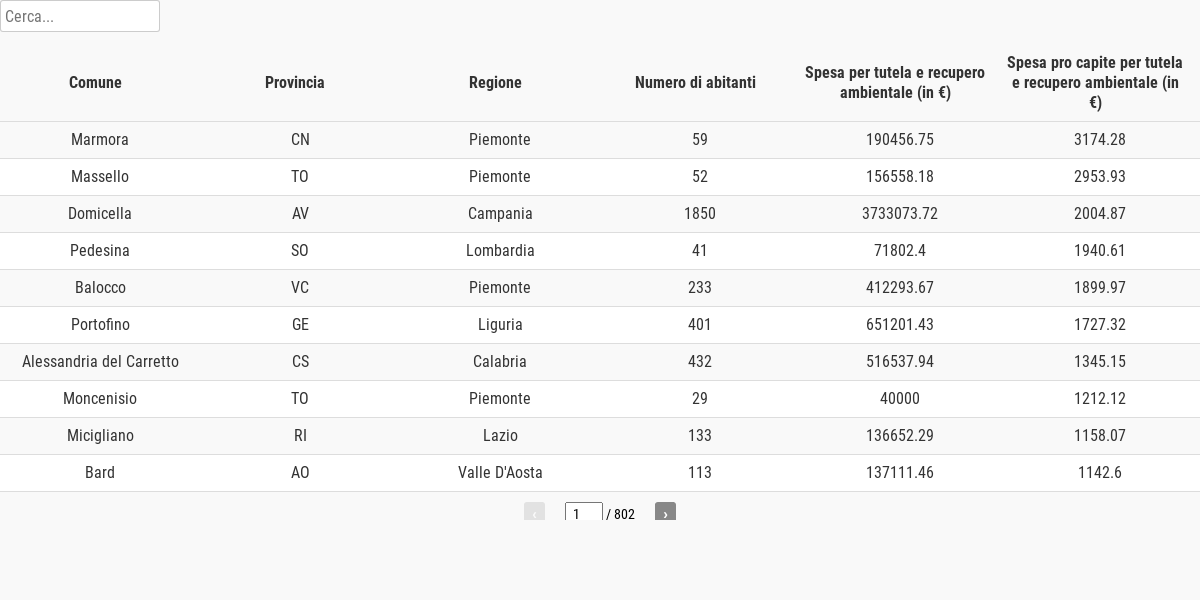
Task: Click the page number input box
Action: click(x=584, y=512)
